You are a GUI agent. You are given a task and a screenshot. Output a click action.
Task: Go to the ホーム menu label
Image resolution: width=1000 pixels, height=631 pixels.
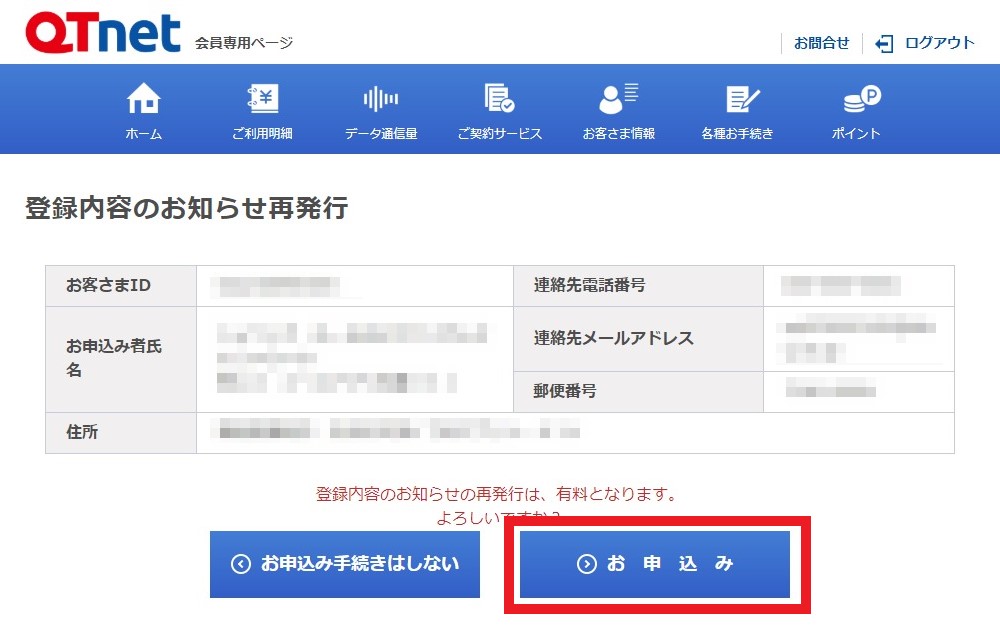tap(143, 133)
